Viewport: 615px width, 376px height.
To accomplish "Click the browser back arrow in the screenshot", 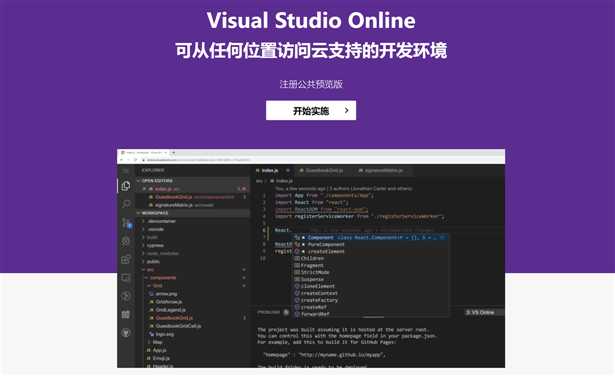I will (x=122, y=160).
